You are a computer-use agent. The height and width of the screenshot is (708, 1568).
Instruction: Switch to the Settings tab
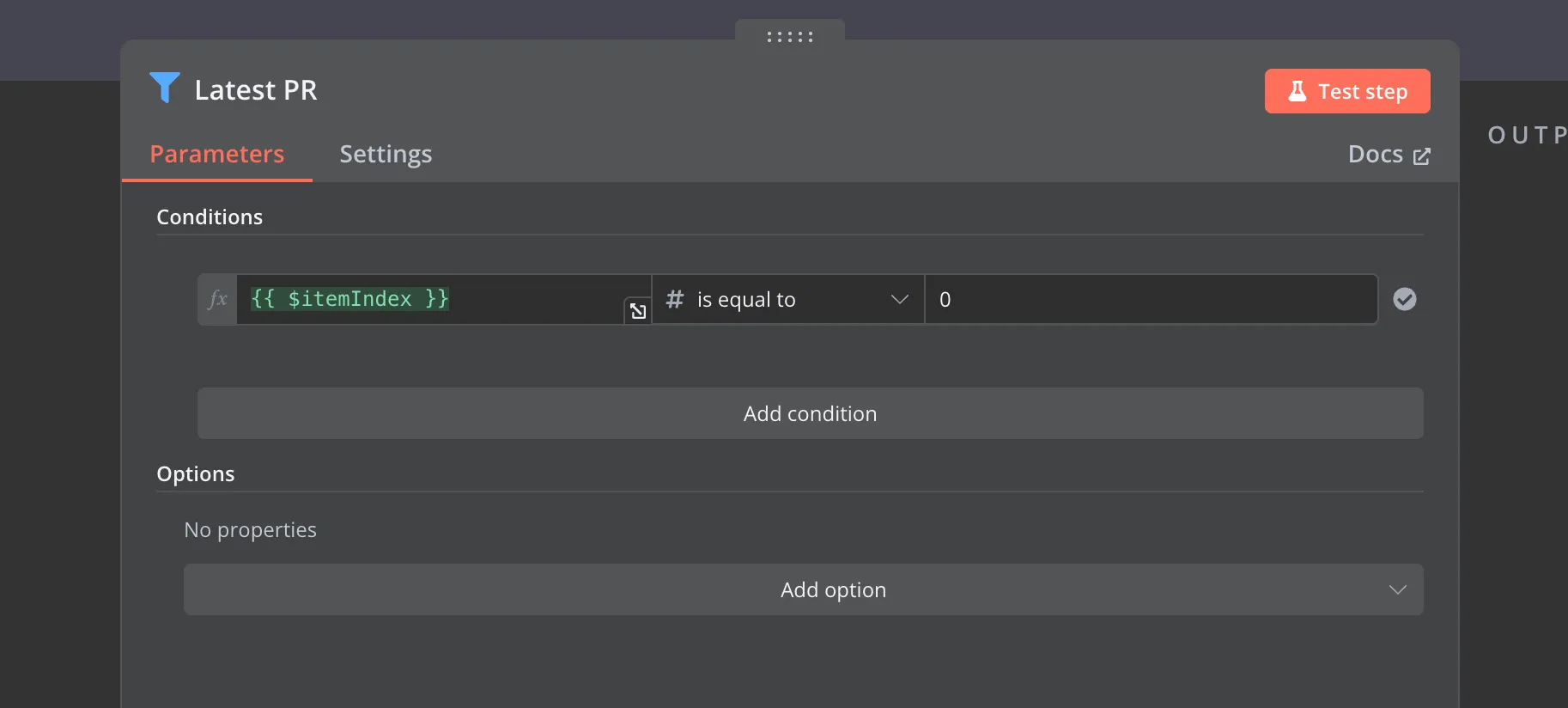point(386,155)
